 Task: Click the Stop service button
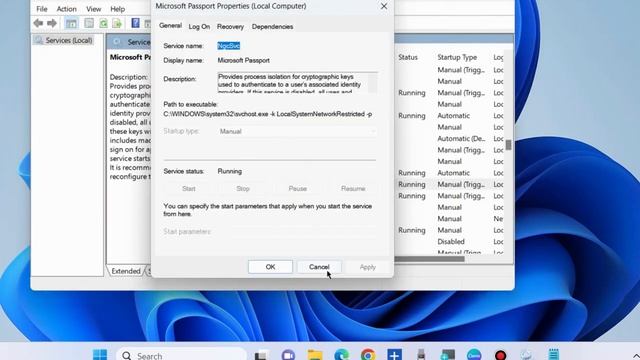tap(243, 189)
